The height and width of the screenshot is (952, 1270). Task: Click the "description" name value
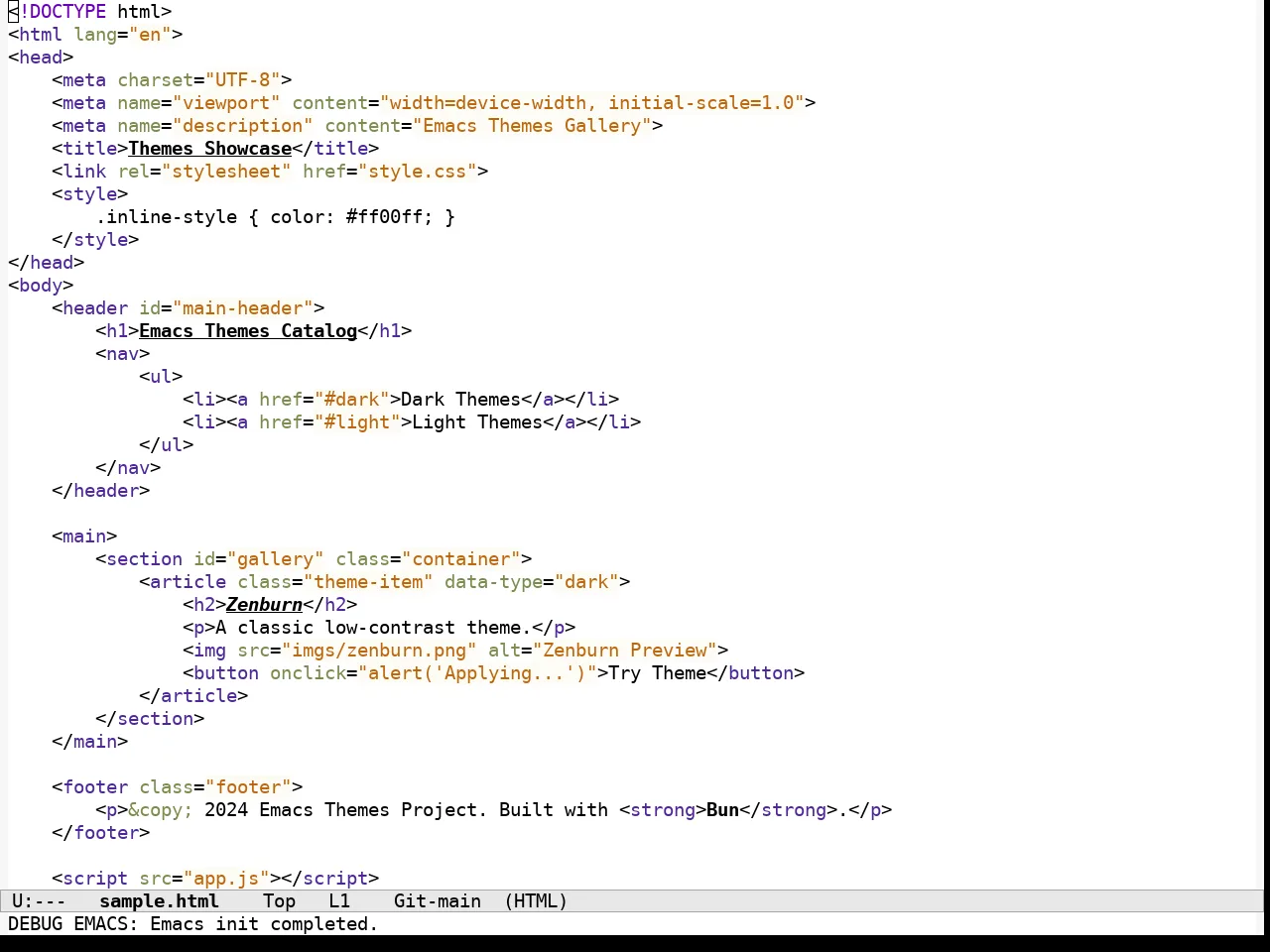tap(243, 126)
